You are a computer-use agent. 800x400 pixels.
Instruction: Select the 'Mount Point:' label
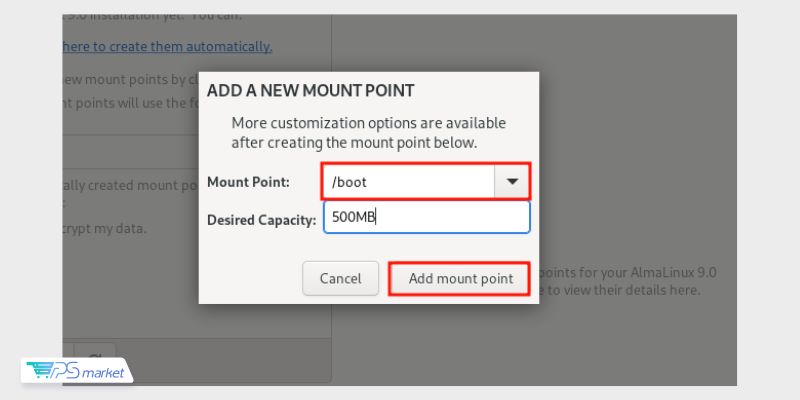point(248,182)
